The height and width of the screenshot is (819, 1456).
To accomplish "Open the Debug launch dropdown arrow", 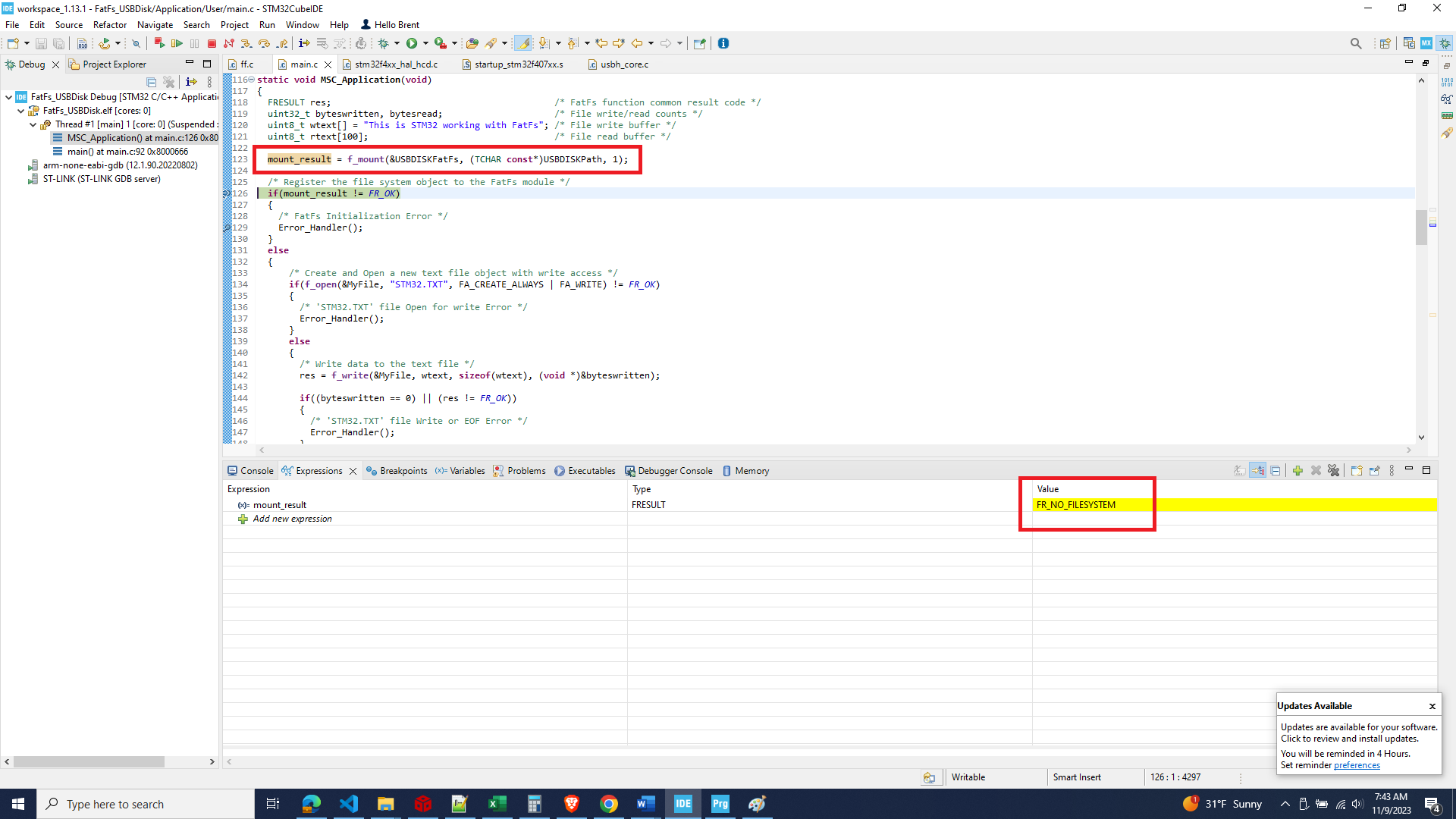I will [397, 43].
